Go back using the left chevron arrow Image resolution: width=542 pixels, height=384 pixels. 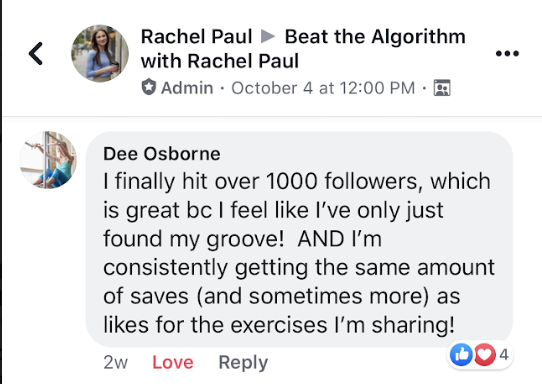36,54
